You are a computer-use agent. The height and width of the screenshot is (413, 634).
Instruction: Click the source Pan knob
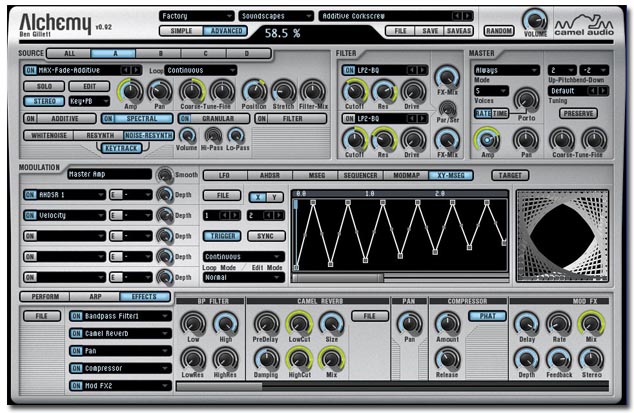(160, 91)
